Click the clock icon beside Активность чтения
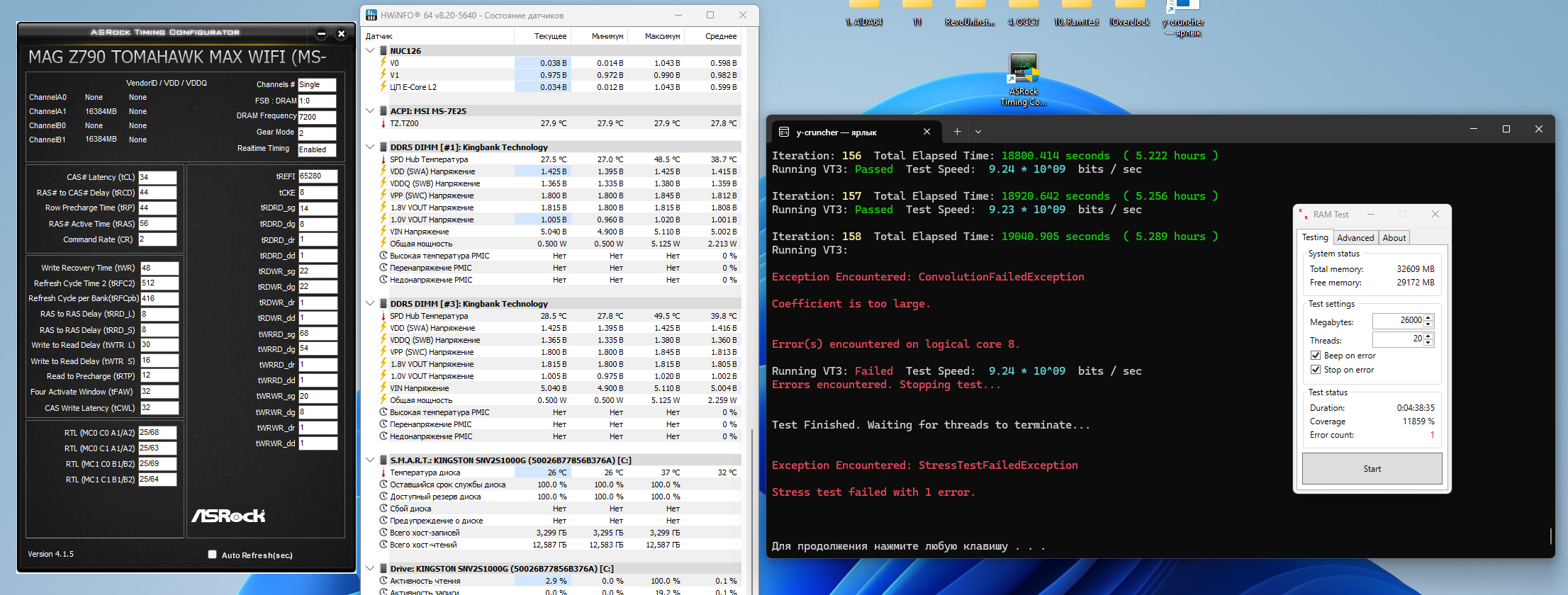 click(x=383, y=581)
